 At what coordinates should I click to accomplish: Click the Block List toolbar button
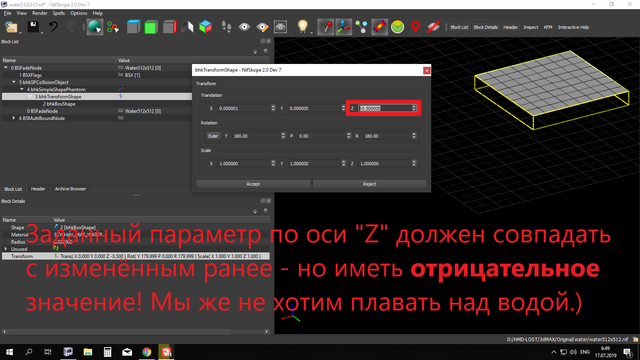(459, 27)
